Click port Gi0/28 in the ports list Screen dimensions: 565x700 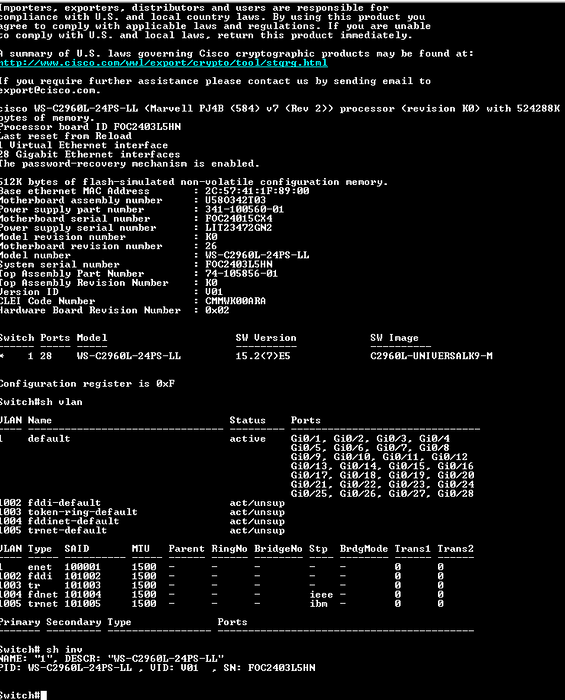(456, 494)
